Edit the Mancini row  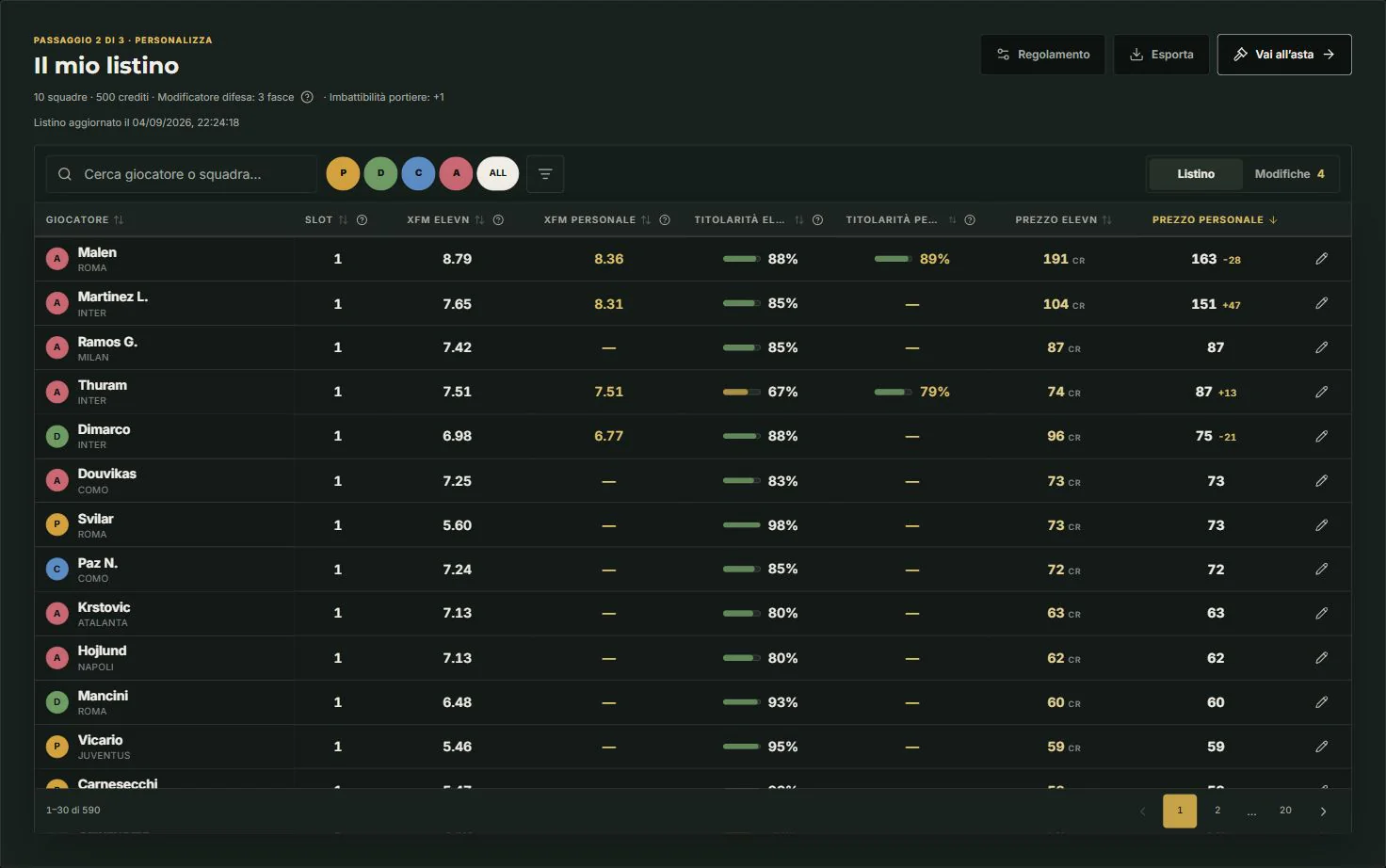click(x=1321, y=702)
